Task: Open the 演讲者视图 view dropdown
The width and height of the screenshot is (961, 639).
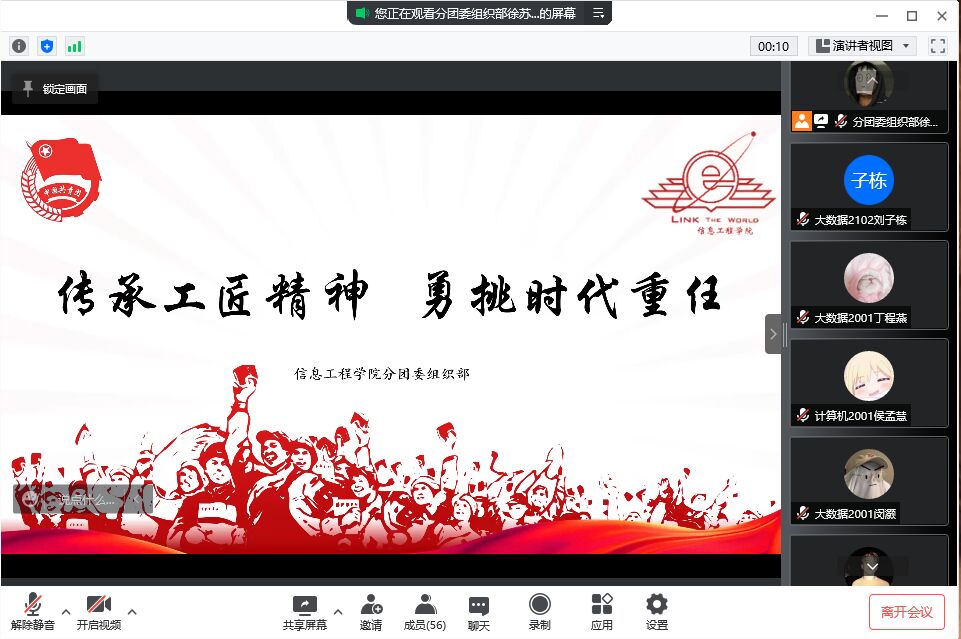Action: pos(862,46)
